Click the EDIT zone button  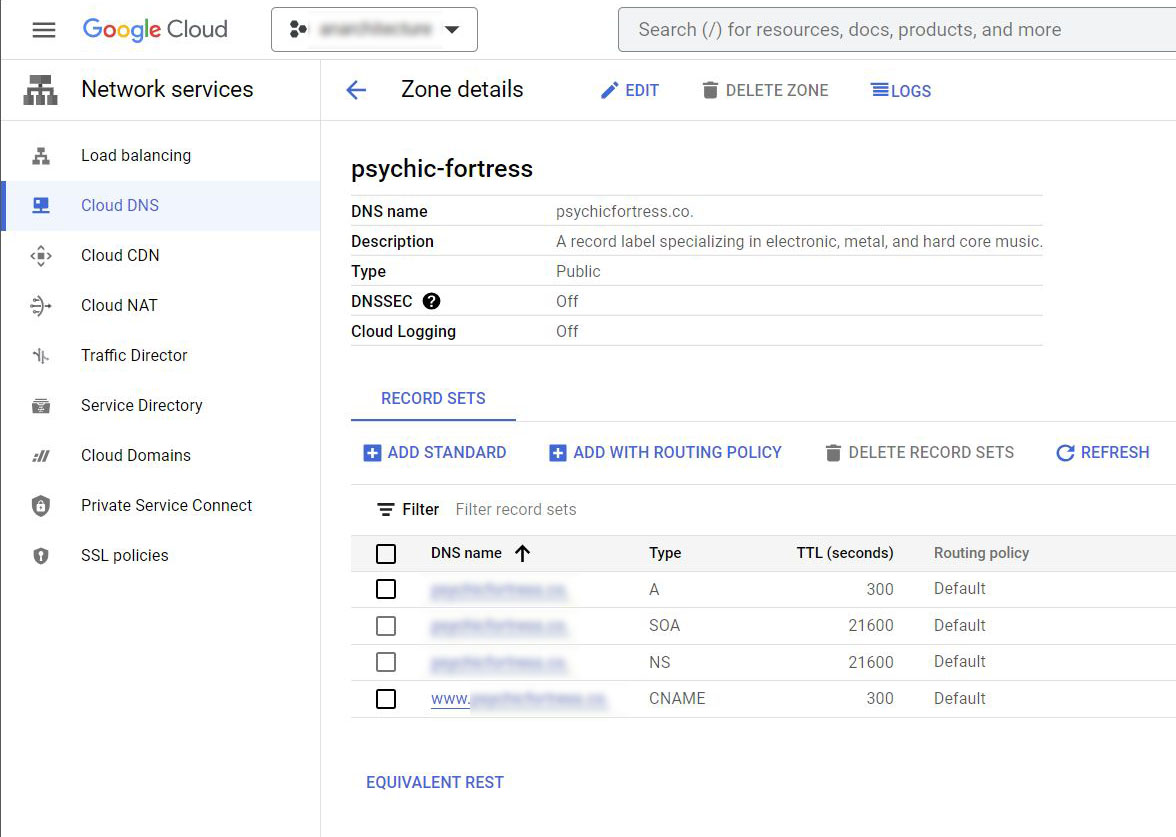[x=629, y=91]
